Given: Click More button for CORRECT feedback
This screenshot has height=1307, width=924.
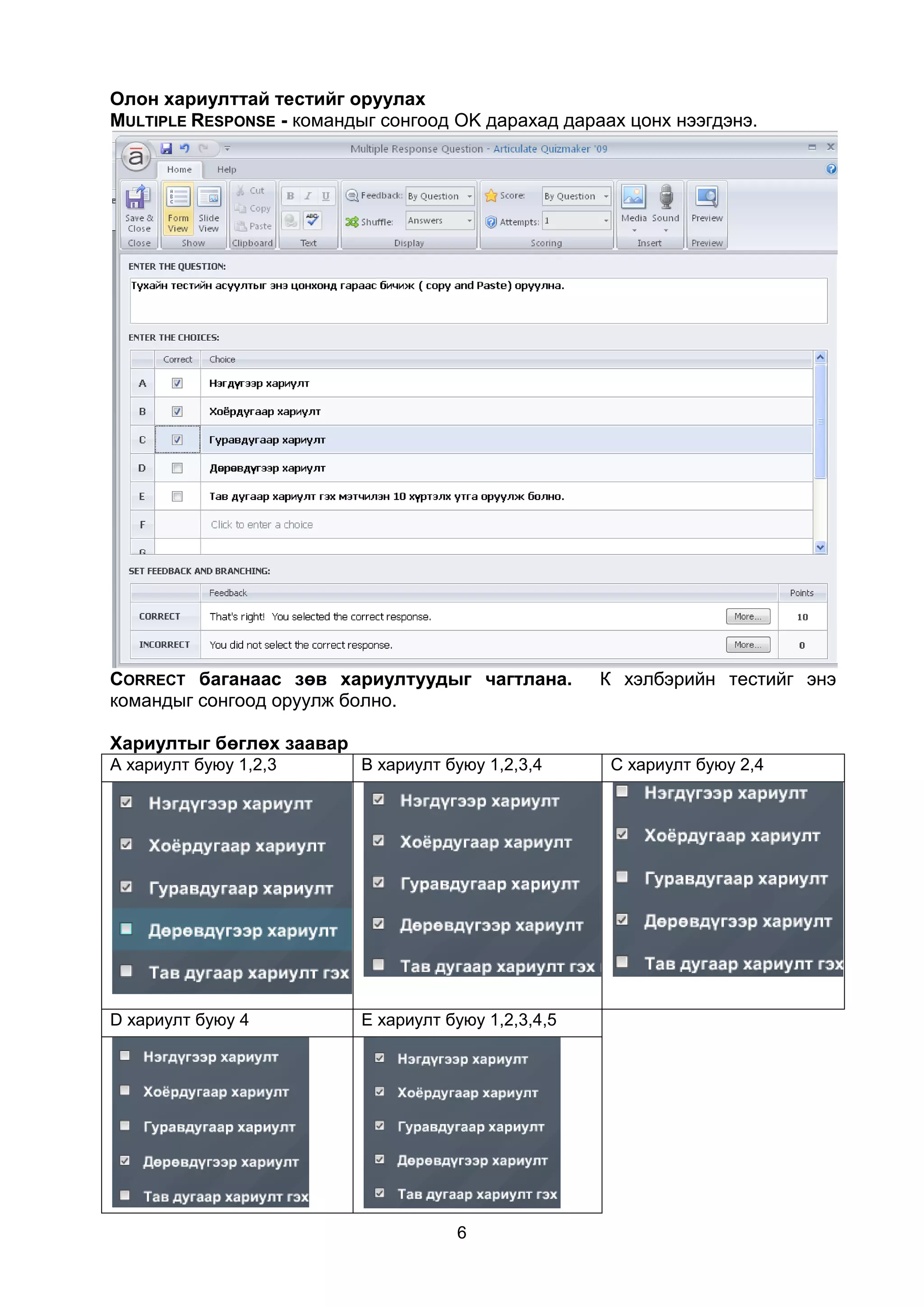Looking at the screenshot, I should click(x=748, y=616).
